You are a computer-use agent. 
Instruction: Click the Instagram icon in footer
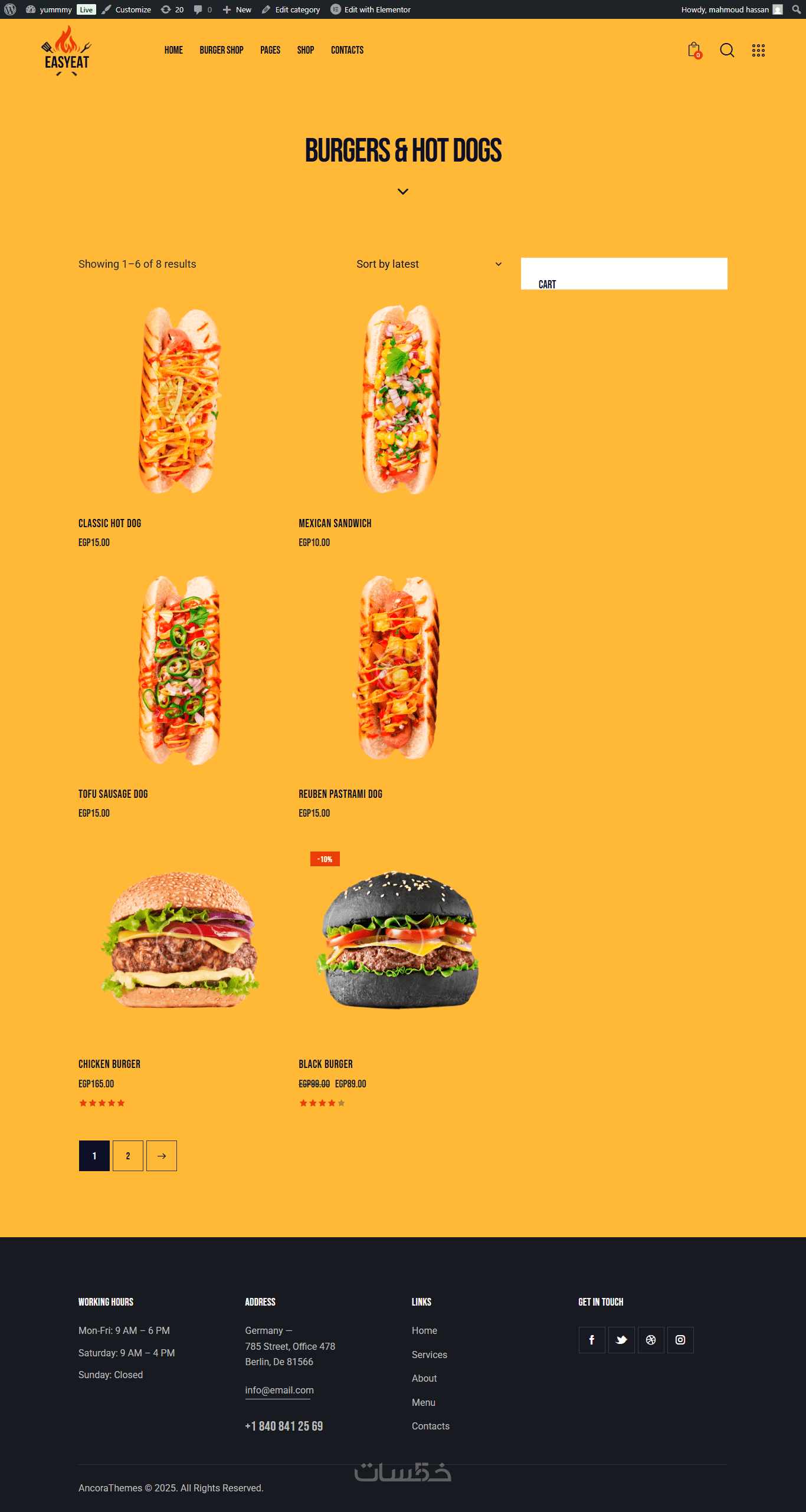point(680,1340)
